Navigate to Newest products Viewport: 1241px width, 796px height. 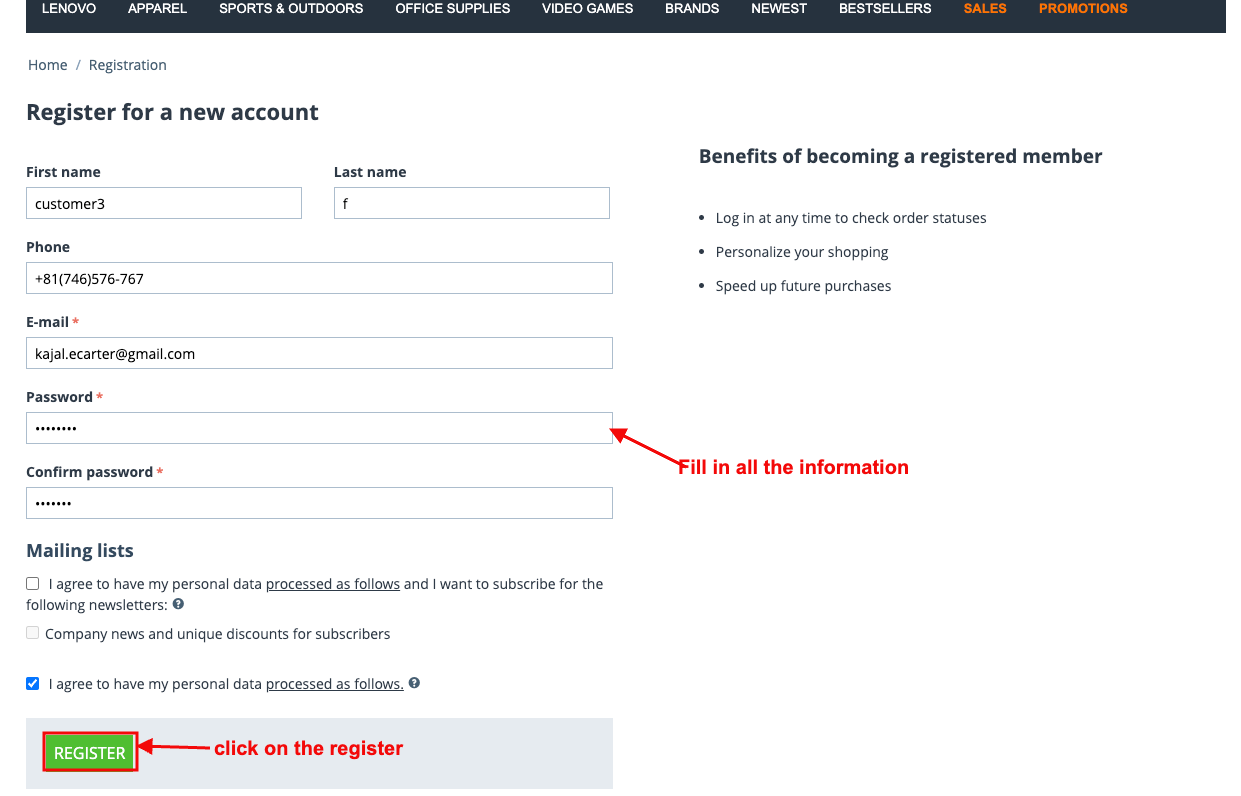(x=779, y=8)
